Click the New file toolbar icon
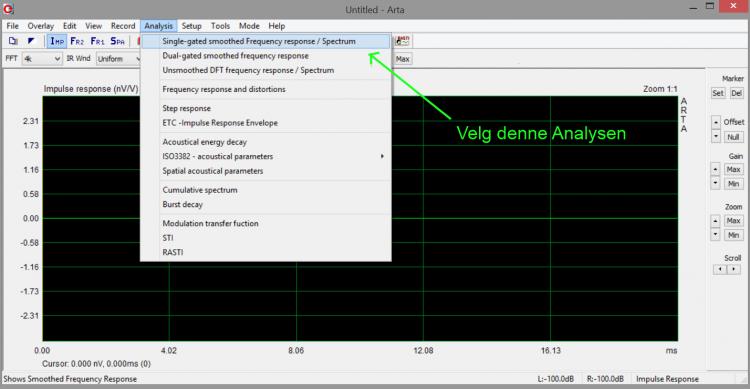 (x=13, y=41)
